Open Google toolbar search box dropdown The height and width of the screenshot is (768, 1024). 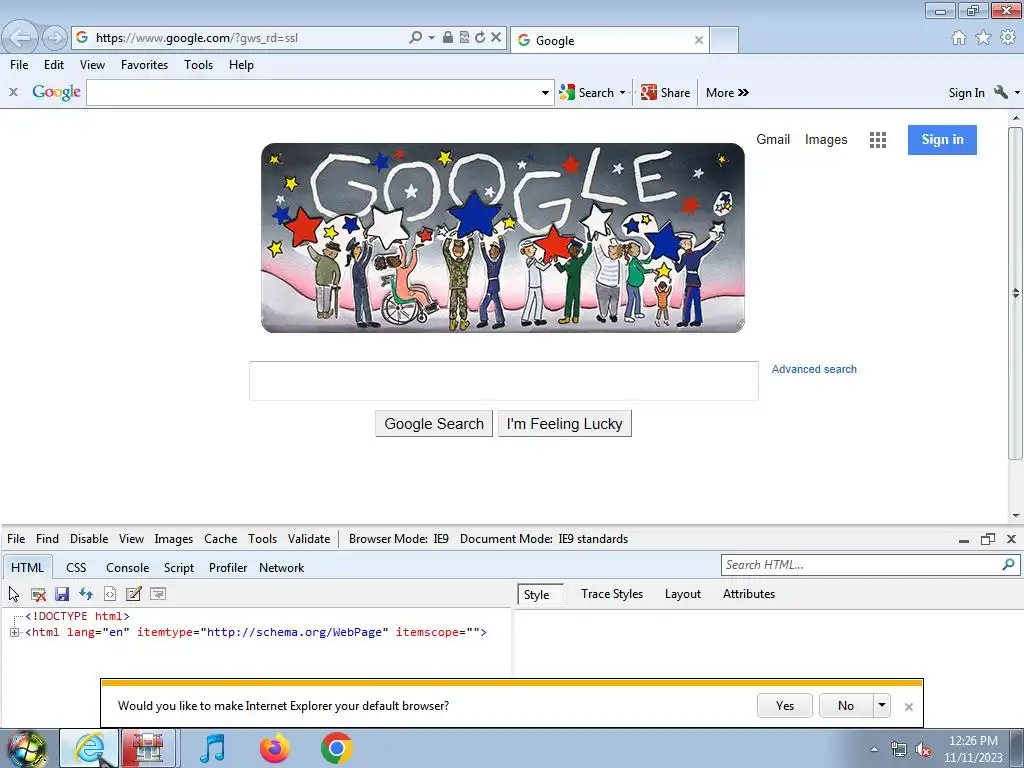point(545,93)
